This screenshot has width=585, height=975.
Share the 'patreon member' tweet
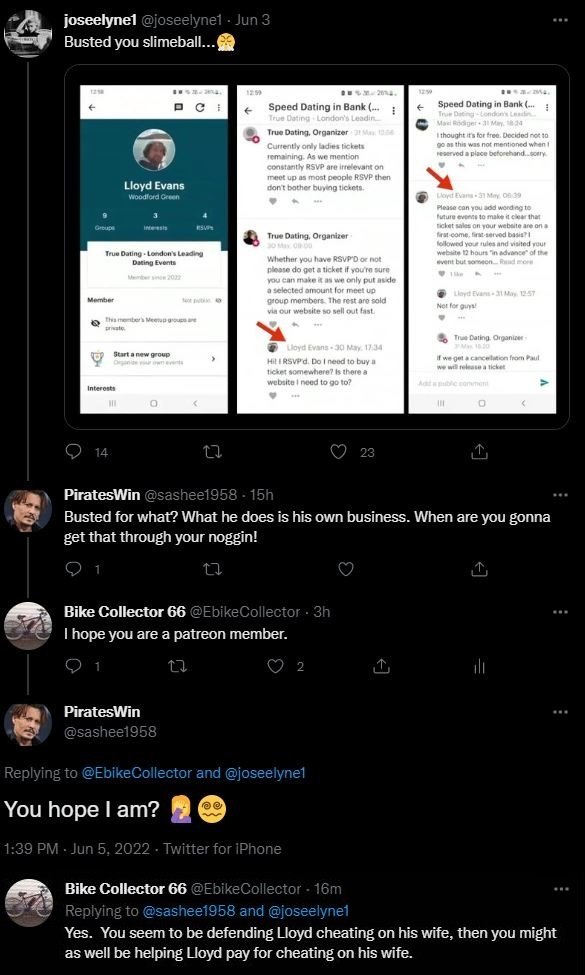(380, 667)
